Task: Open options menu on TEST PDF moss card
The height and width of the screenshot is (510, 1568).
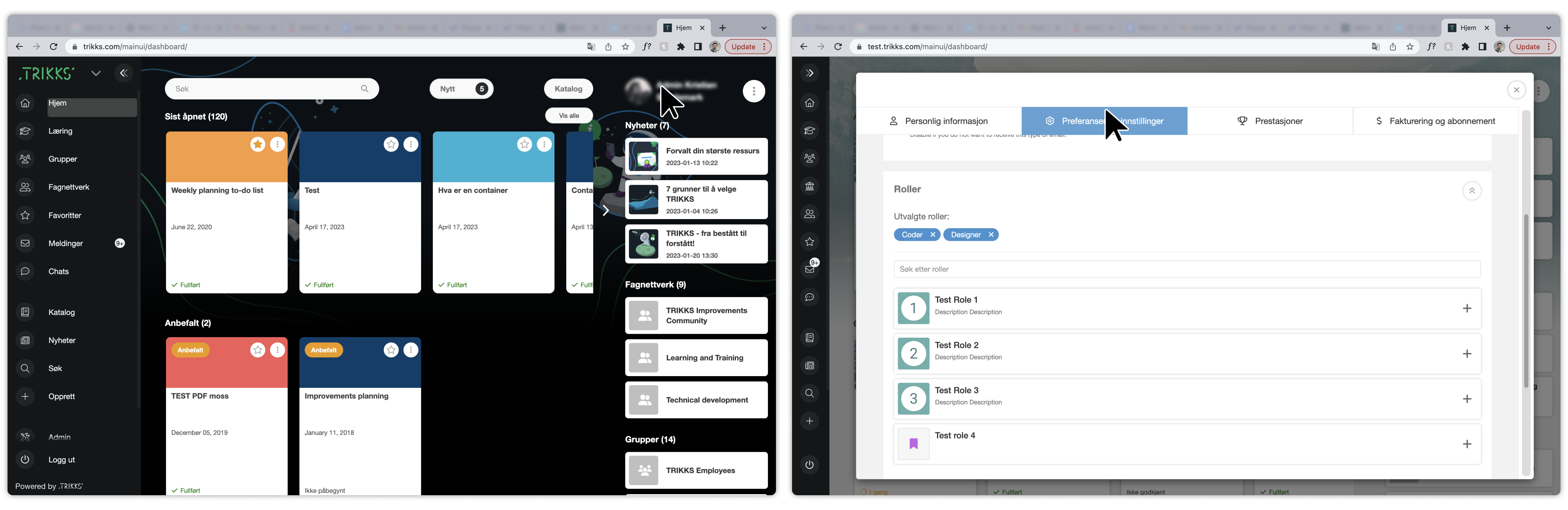Action: pos(278,350)
